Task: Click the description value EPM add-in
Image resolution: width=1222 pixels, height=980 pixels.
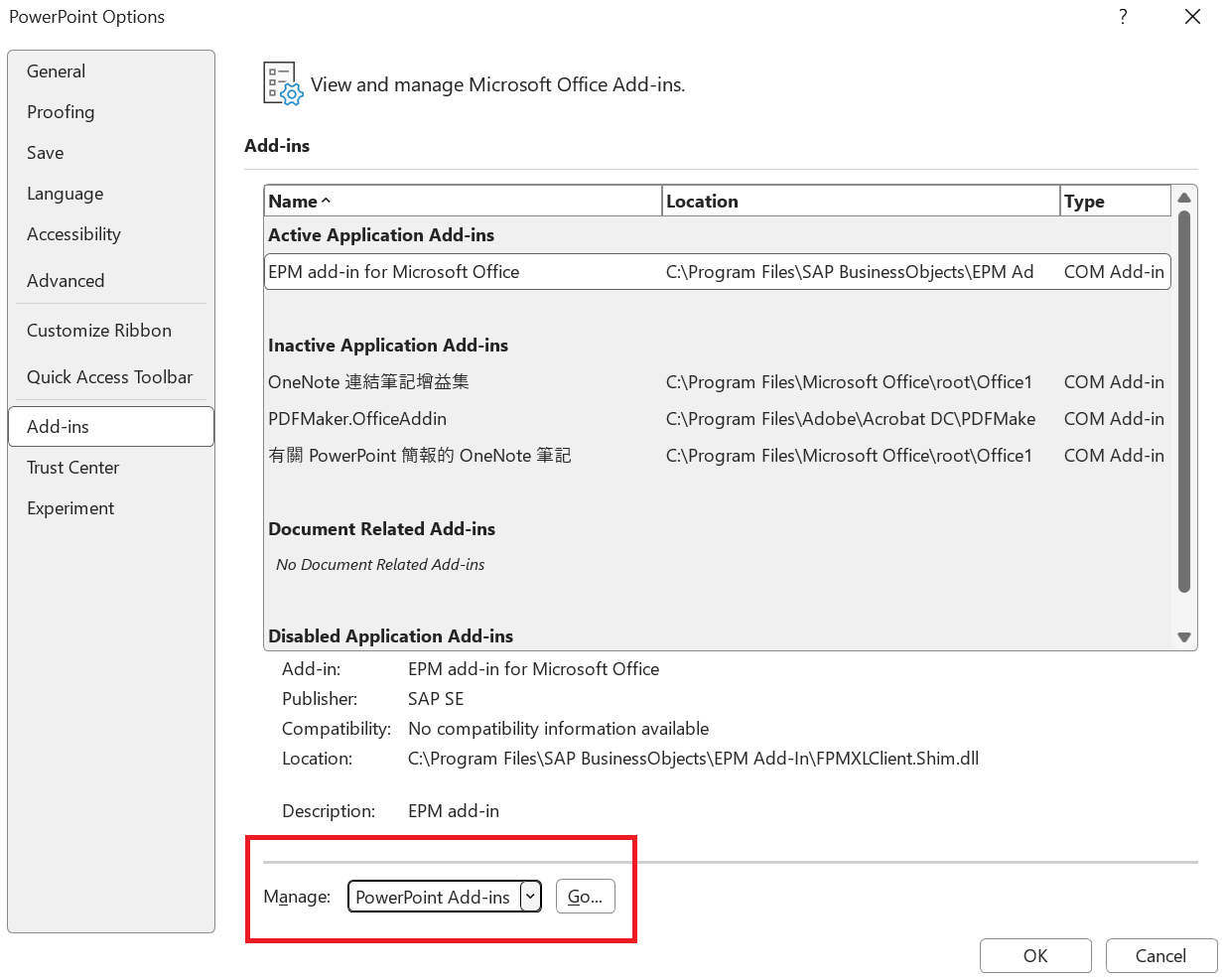Action: [454, 811]
